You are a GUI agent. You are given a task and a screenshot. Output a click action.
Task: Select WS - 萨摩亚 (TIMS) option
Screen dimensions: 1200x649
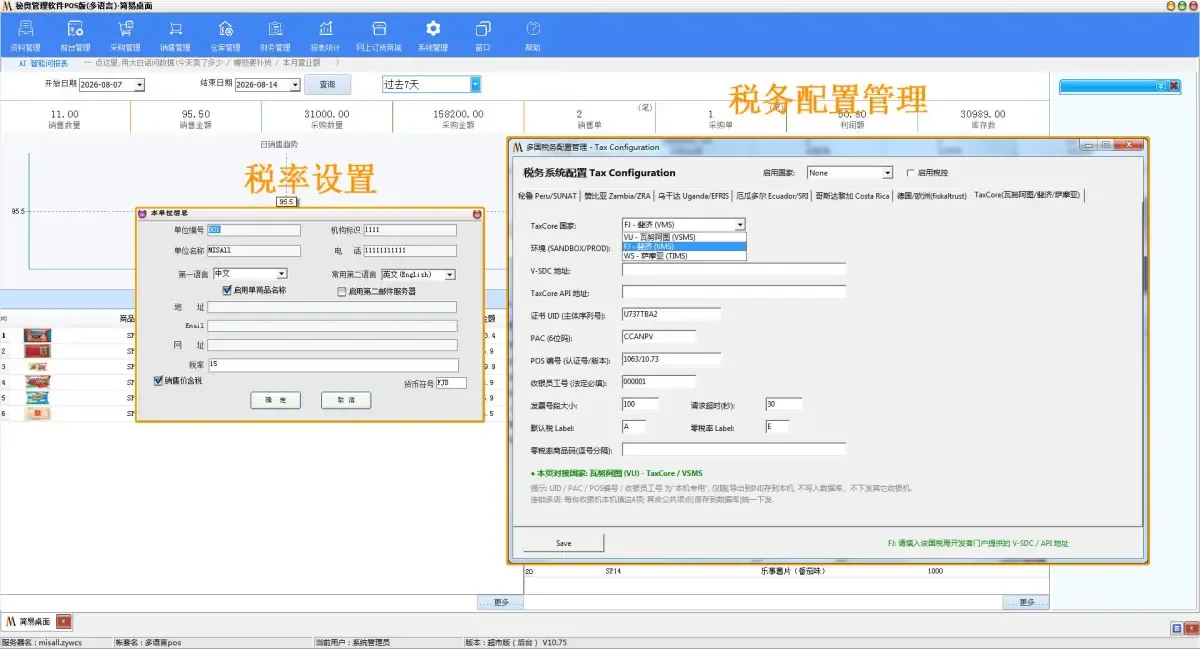click(683, 256)
